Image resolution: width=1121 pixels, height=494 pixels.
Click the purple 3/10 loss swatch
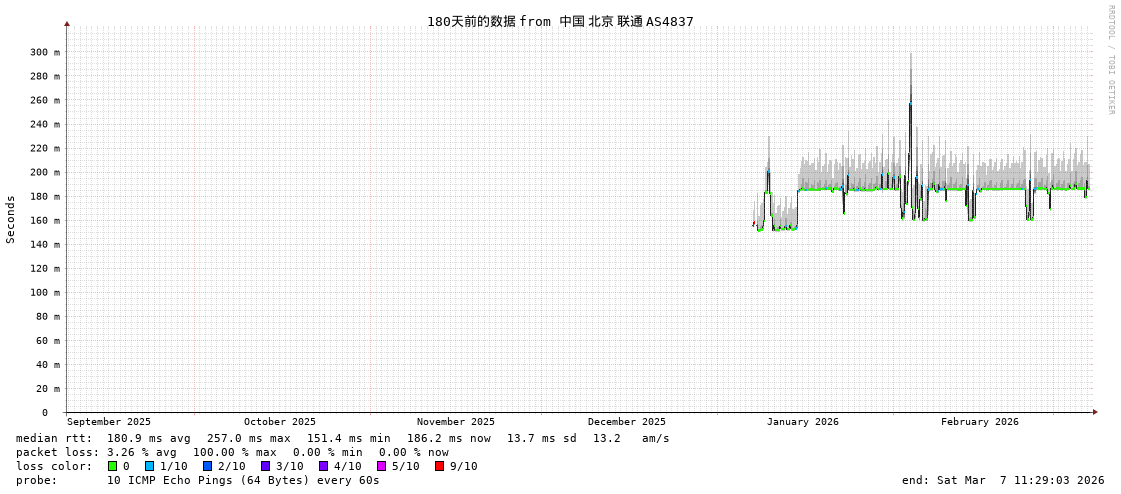265,466
